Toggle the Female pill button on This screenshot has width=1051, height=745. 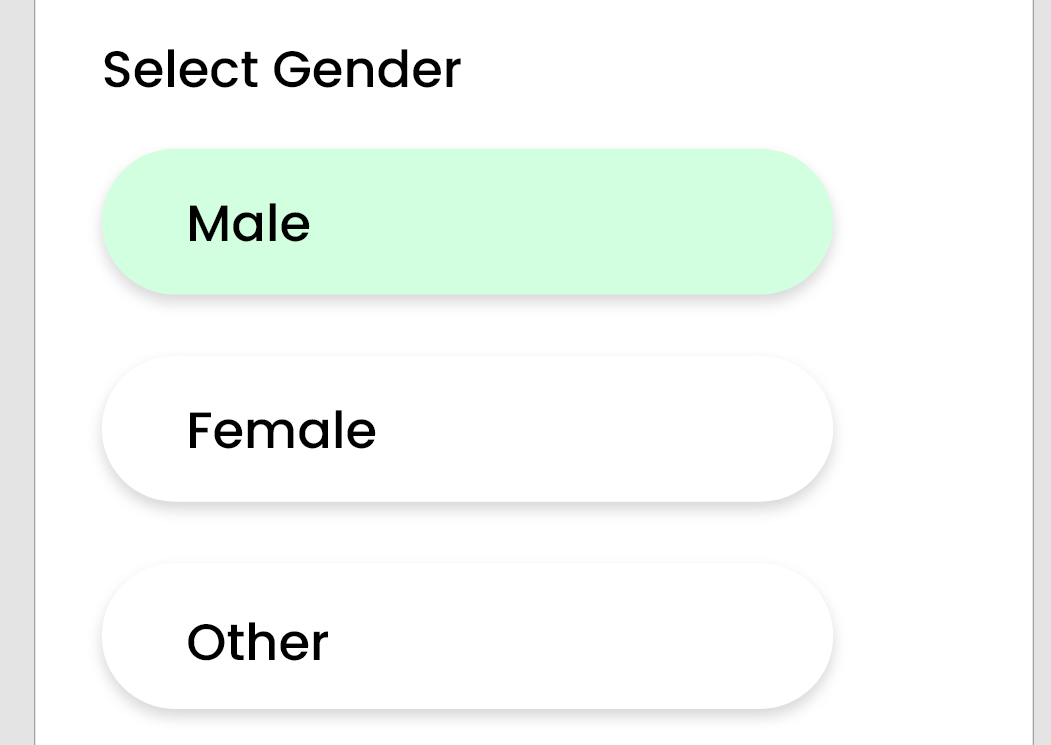coord(467,429)
